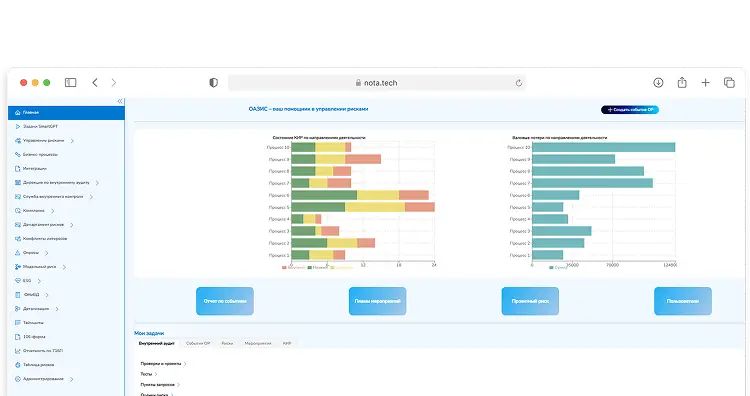Collapse the sidebar with double-chevron icon
The height and width of the screenshot is (396, 750).
click(x=120, y=101)
